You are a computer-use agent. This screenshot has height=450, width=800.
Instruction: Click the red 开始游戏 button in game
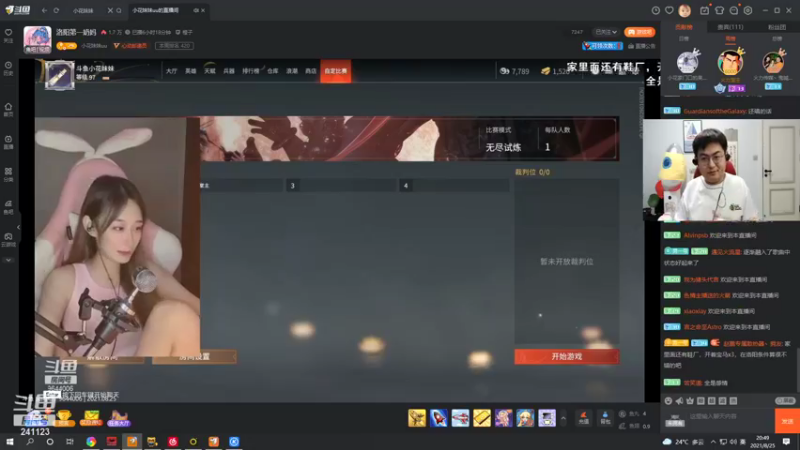point(566,357)
